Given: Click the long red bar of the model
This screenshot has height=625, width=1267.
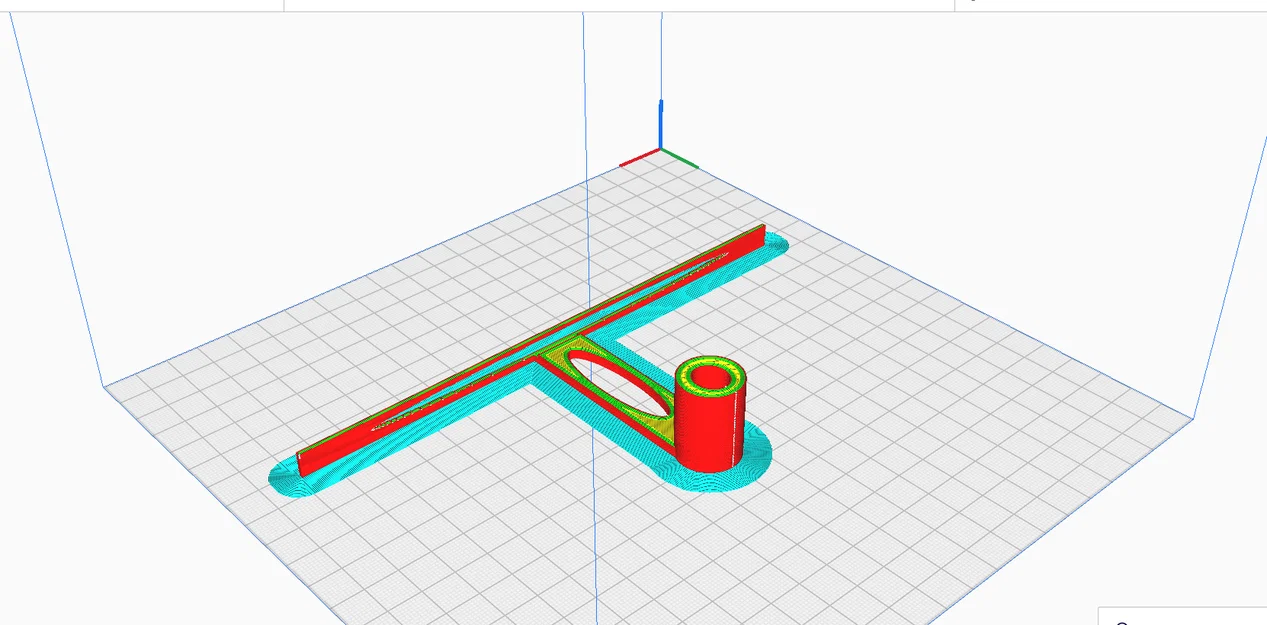Looking at the screenshot, I should click(530, 351).
